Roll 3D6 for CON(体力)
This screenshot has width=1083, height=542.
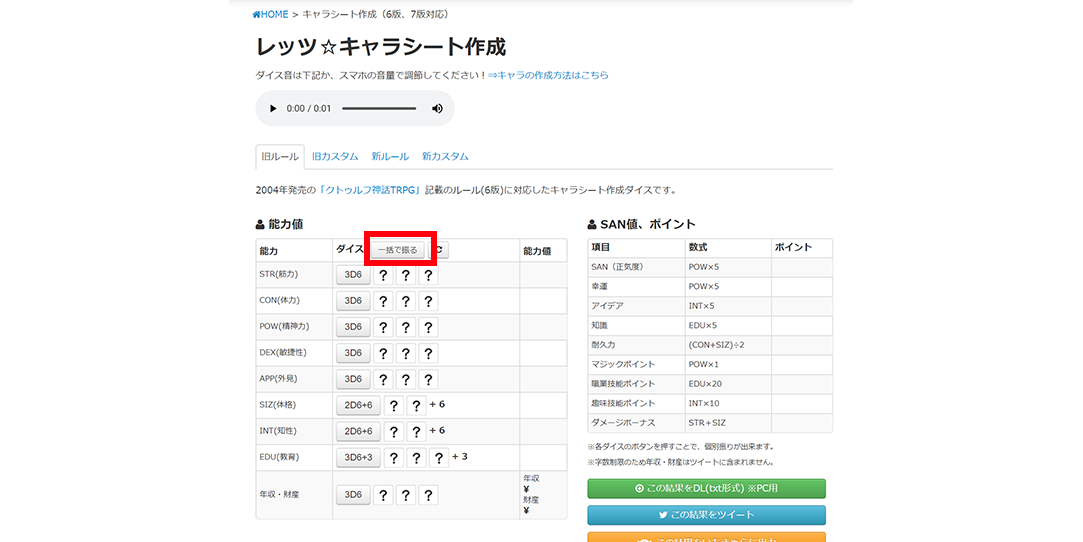point(353,301)
